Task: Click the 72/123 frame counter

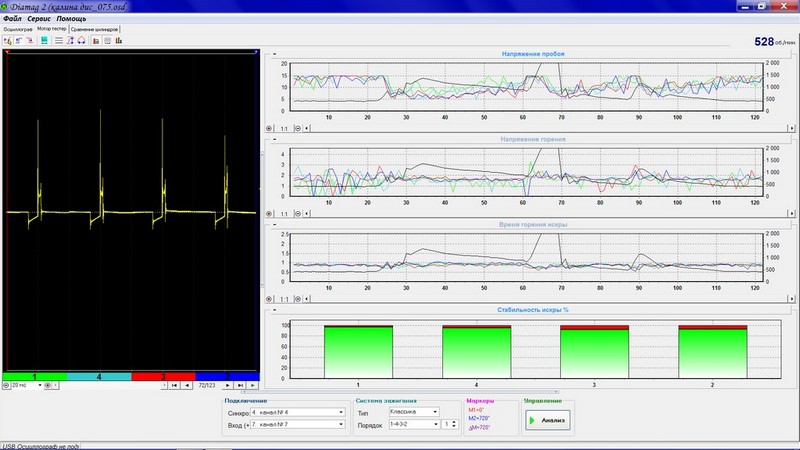Action: point(207,386)
